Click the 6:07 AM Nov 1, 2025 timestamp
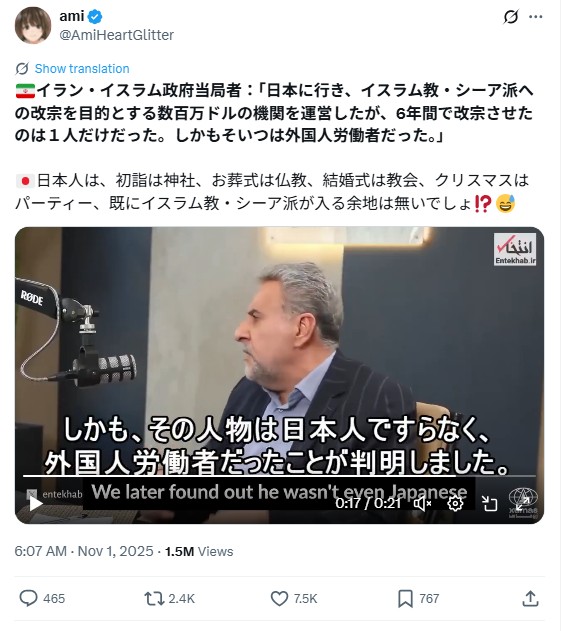The width and height of the screenshot is (565, 631). click(84, 551)
